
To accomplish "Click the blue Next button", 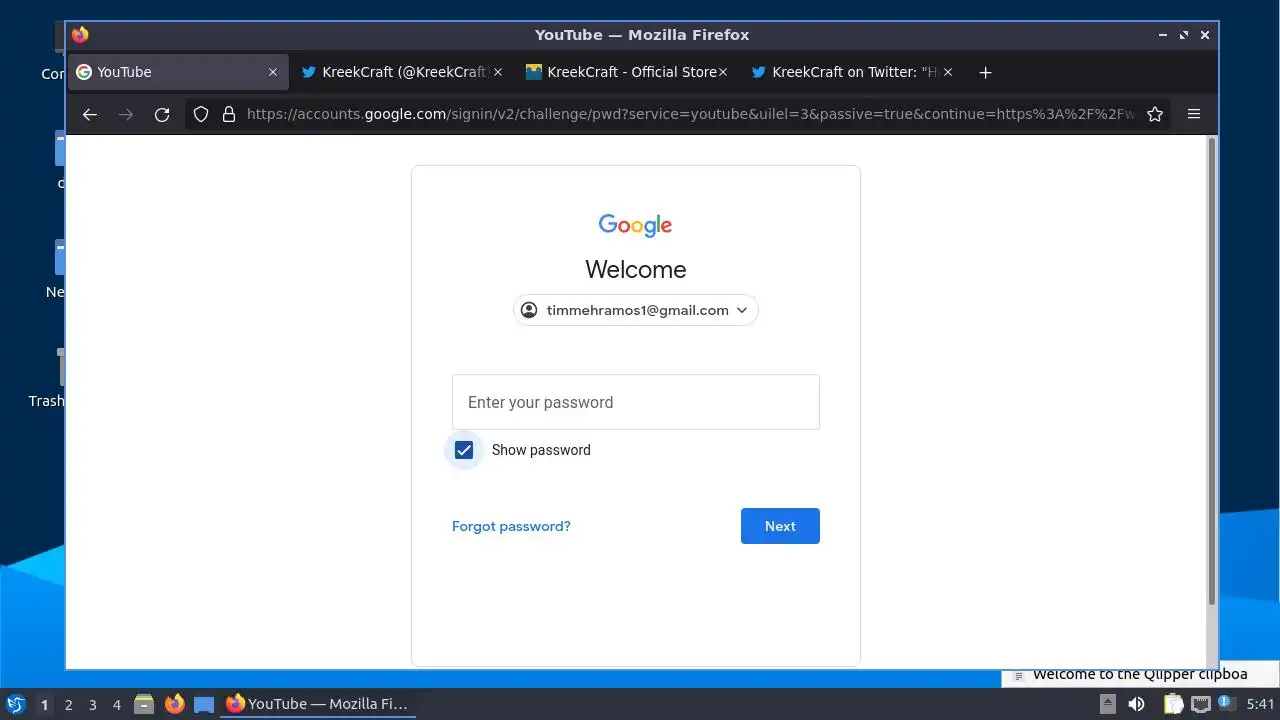I will [x=780, y=526].
